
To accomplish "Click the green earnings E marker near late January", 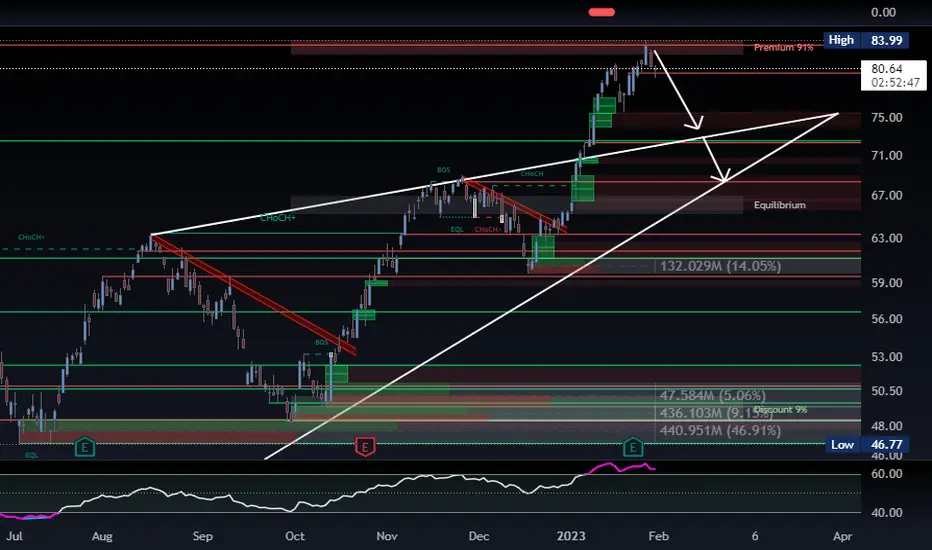I will [633, 447].
